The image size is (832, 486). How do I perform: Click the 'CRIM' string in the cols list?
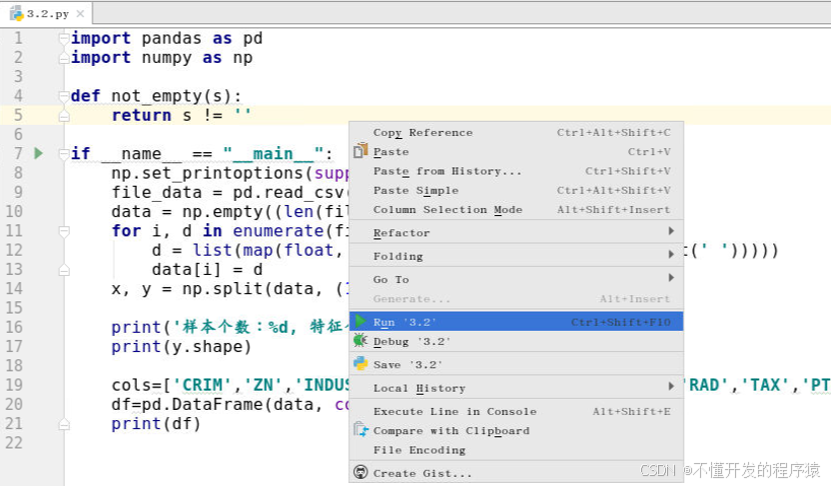202,385
